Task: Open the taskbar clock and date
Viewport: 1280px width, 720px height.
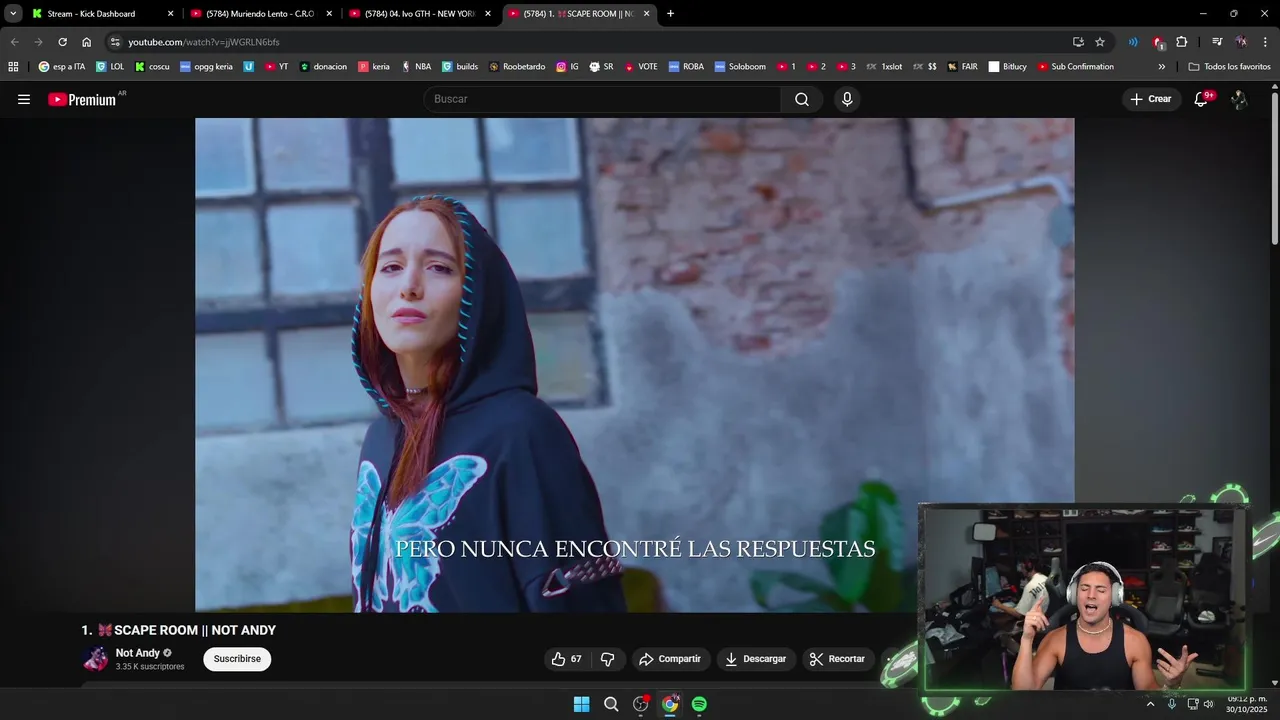Action: point(1246,704)
